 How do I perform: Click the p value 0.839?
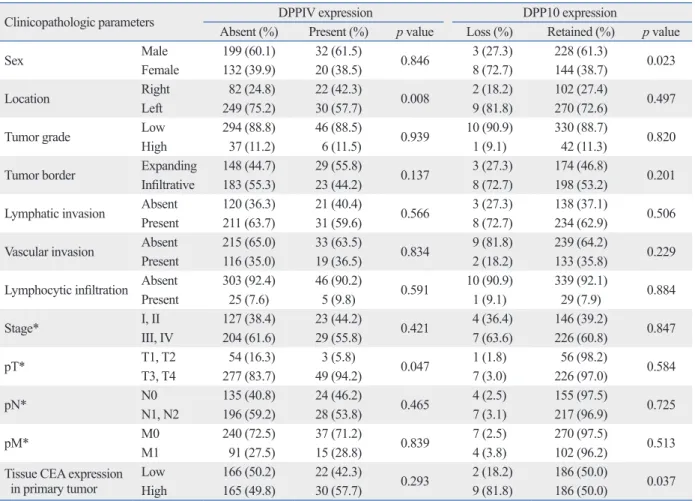click(x=415, y=443)
